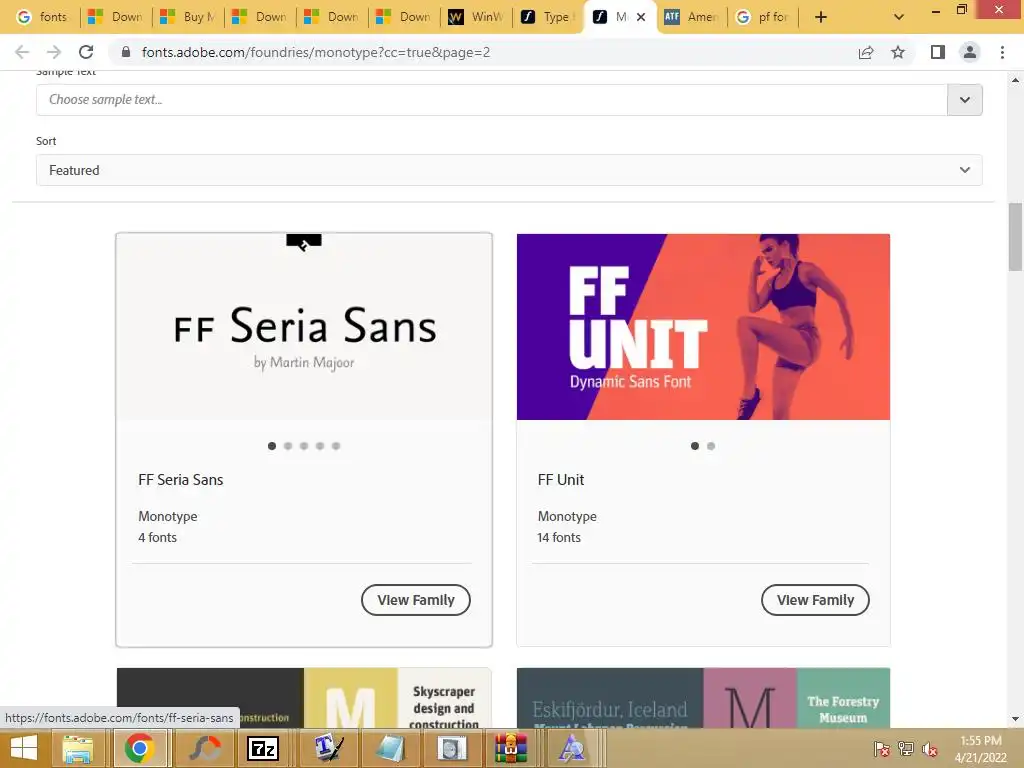The width and height of the screenshot is (1024, 768).
Task: View Family for FF Unit
Action: [815, 600]
